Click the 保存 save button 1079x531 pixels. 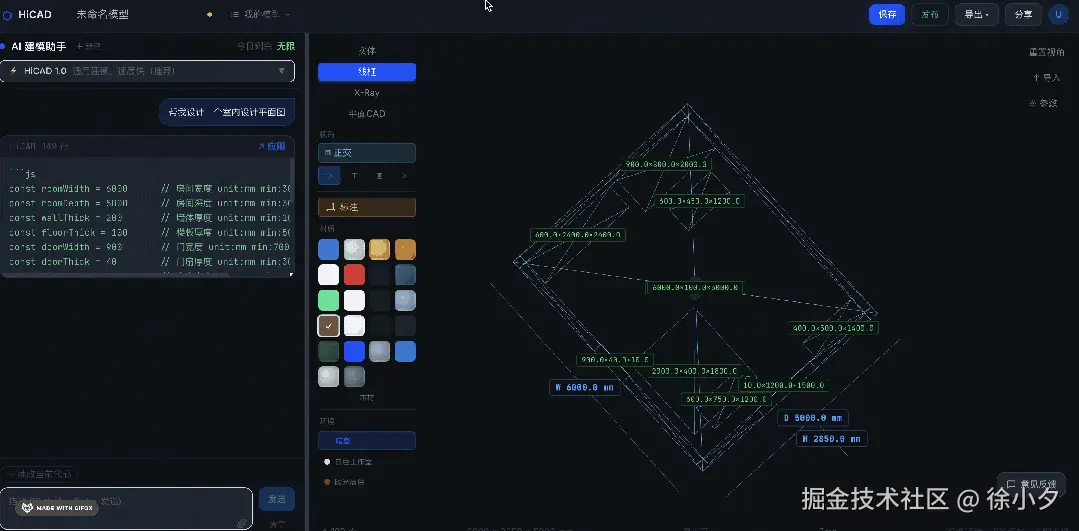pyautogui.click(x=887, y=14)
